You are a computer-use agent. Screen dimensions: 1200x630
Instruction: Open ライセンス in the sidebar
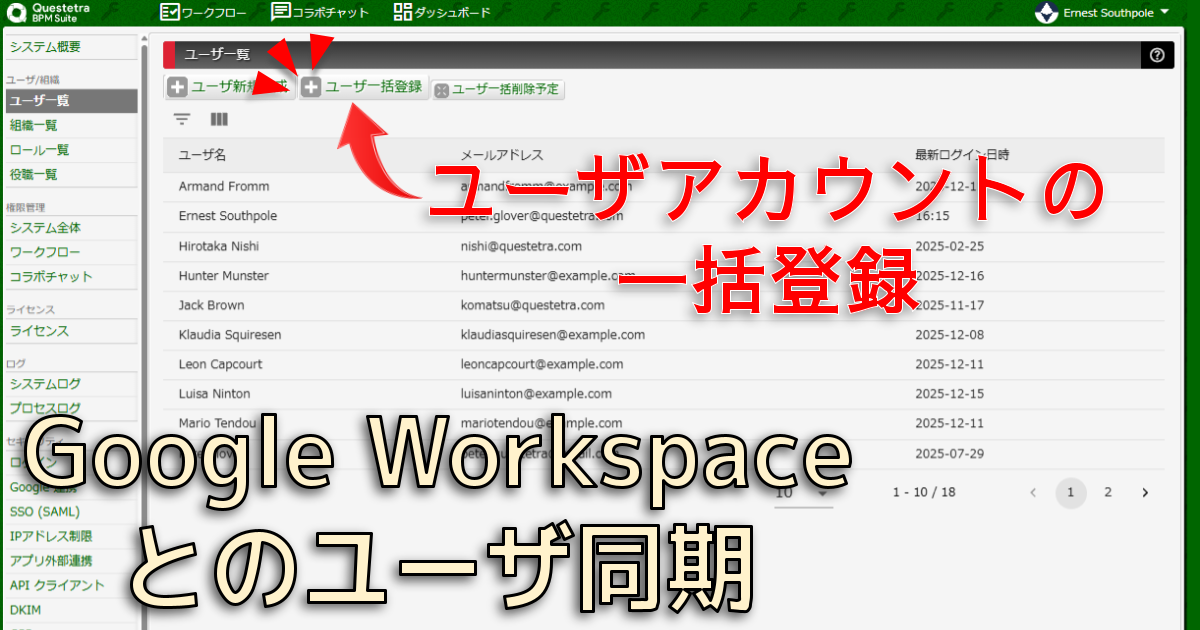(x=70, y=331)
